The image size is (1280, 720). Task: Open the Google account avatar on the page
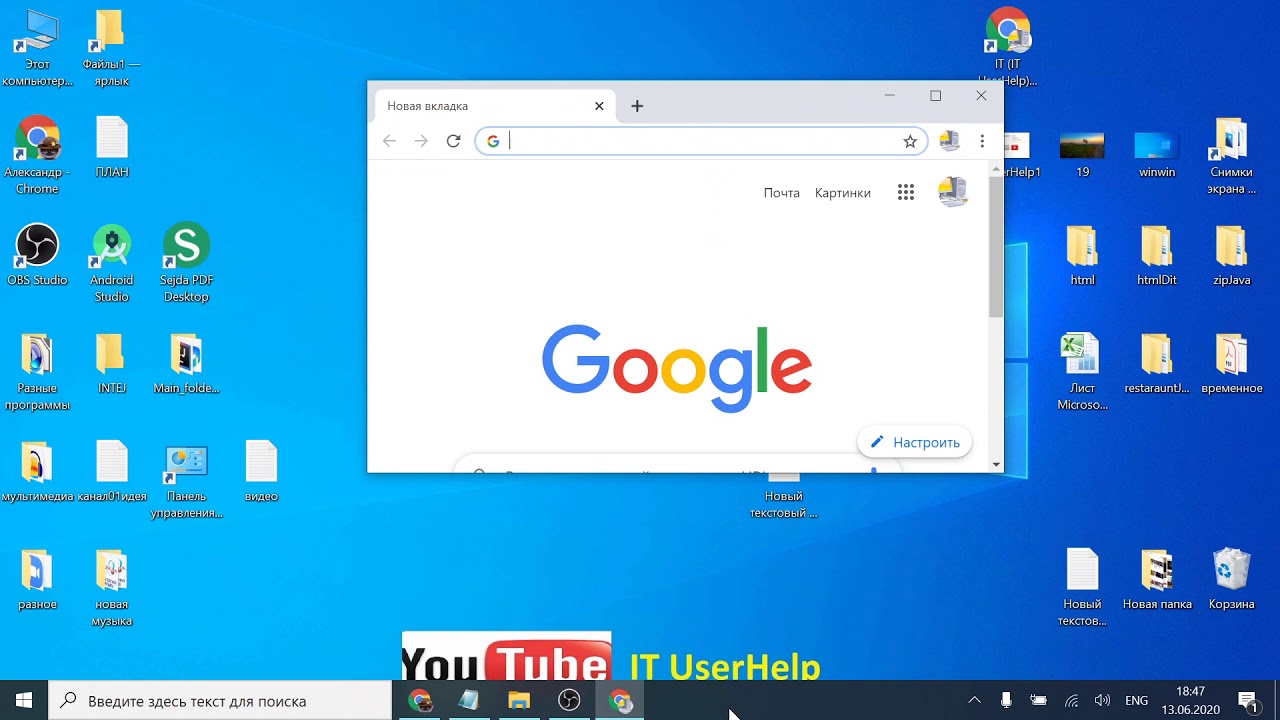coord(953,192)
